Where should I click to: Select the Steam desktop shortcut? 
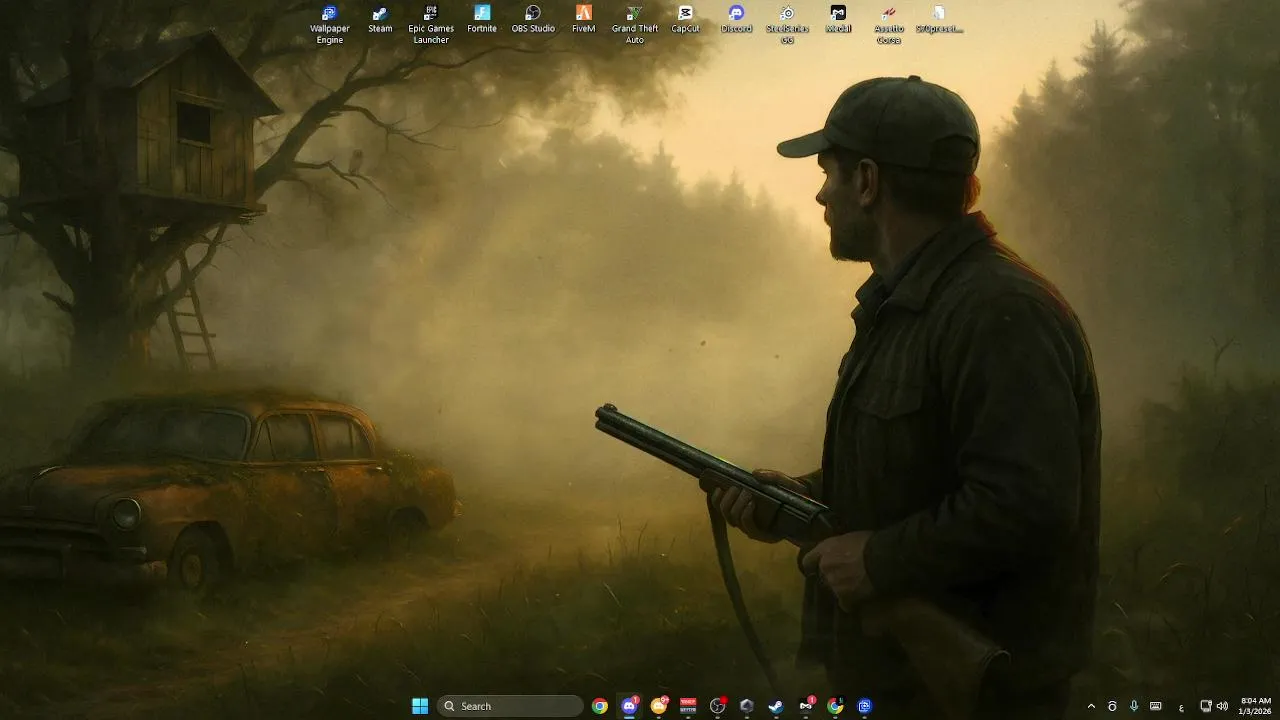pyautogui.click(x=380, y=20)
